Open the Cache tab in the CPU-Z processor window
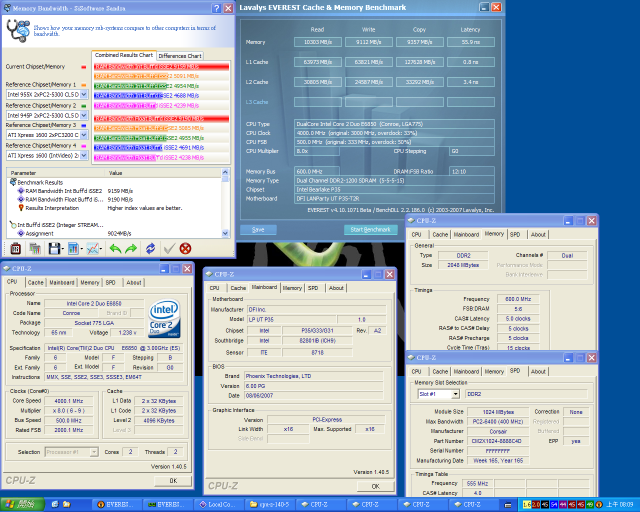This screenshot has width=640, height=512. (36, 283)
